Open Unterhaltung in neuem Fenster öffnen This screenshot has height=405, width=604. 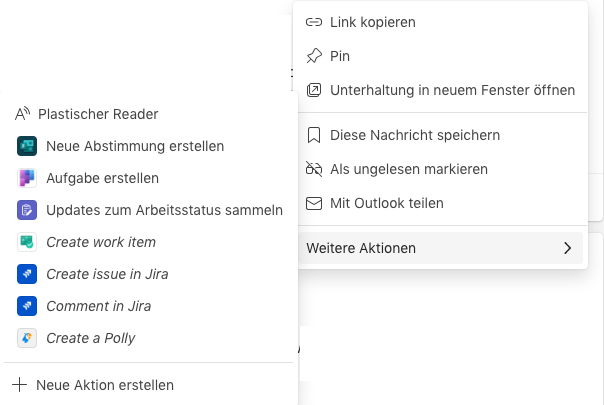click(452, 90)
